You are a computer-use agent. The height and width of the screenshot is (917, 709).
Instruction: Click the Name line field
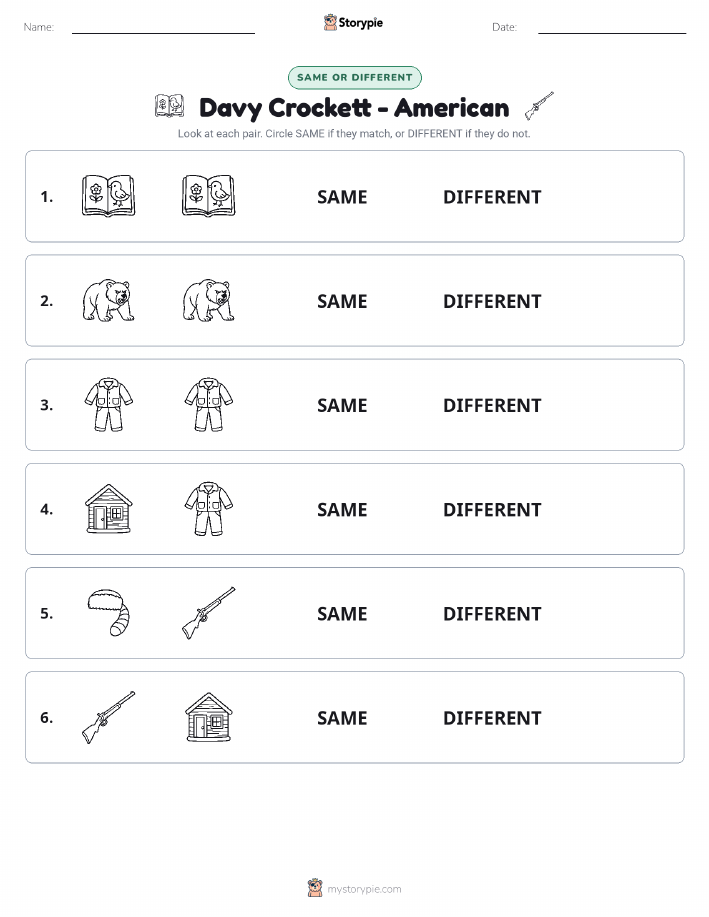tap(163, 27)
